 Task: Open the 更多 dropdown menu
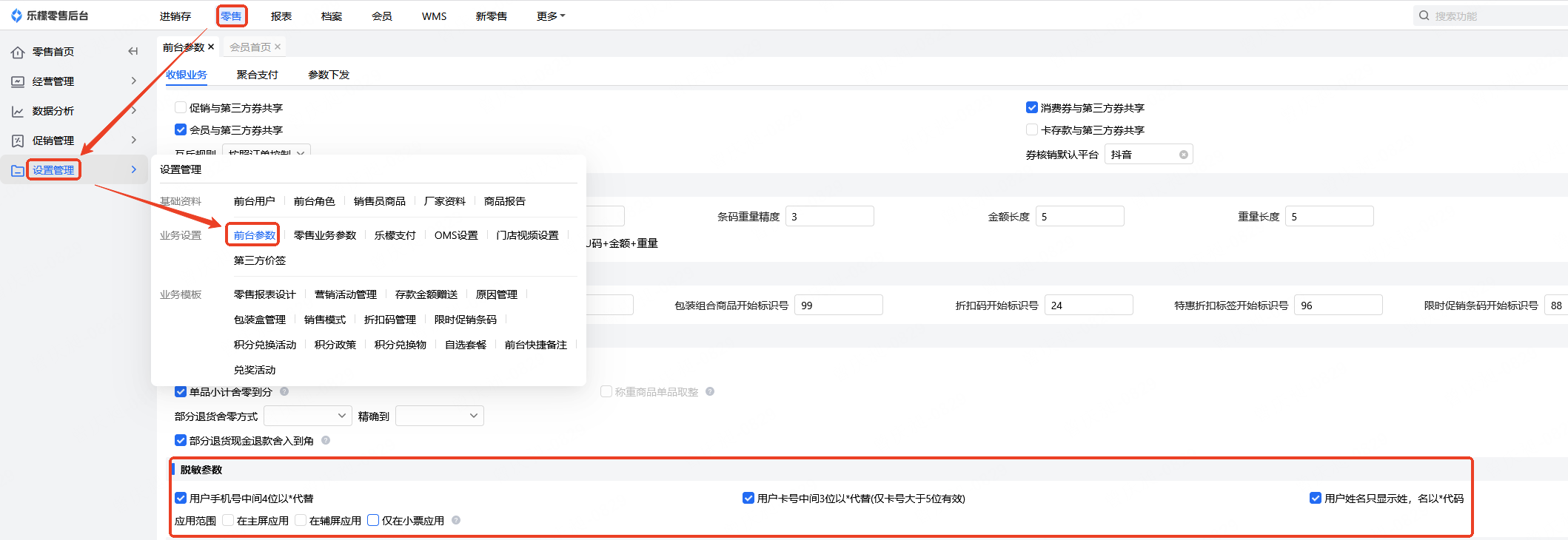click(x=551, y=16)
